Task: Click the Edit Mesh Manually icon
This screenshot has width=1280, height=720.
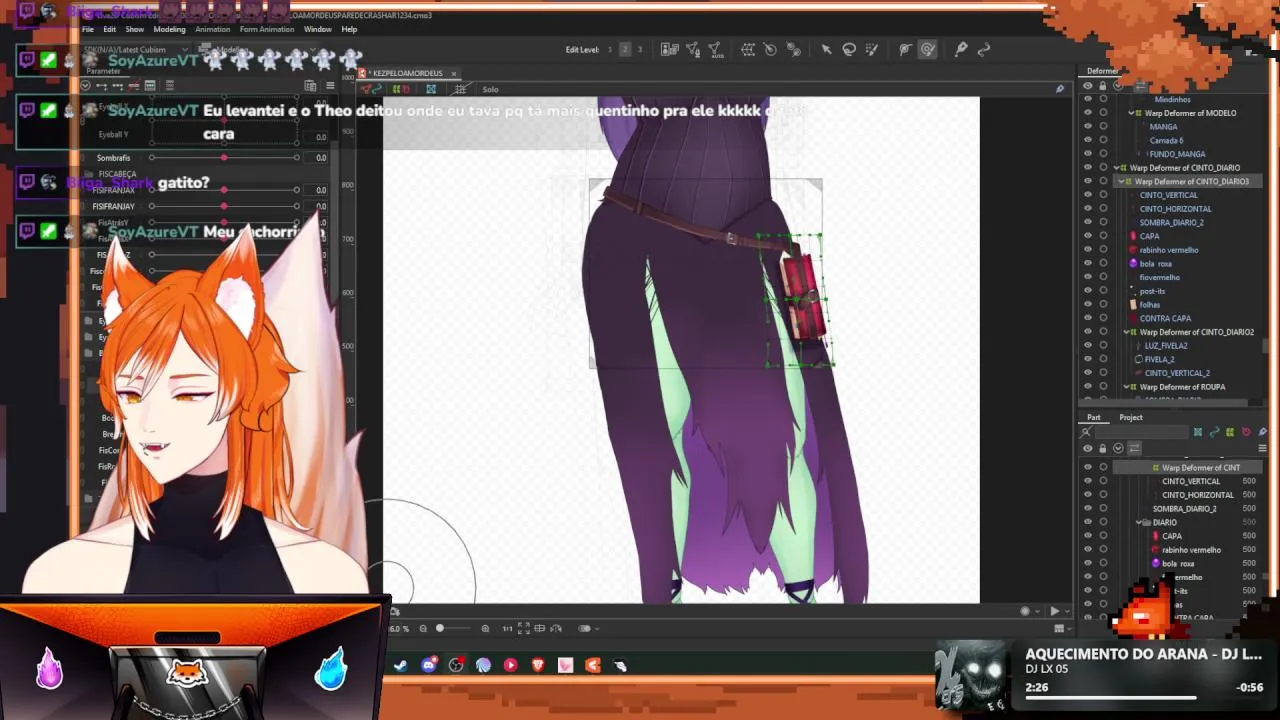Action: [x=692, y=49]
